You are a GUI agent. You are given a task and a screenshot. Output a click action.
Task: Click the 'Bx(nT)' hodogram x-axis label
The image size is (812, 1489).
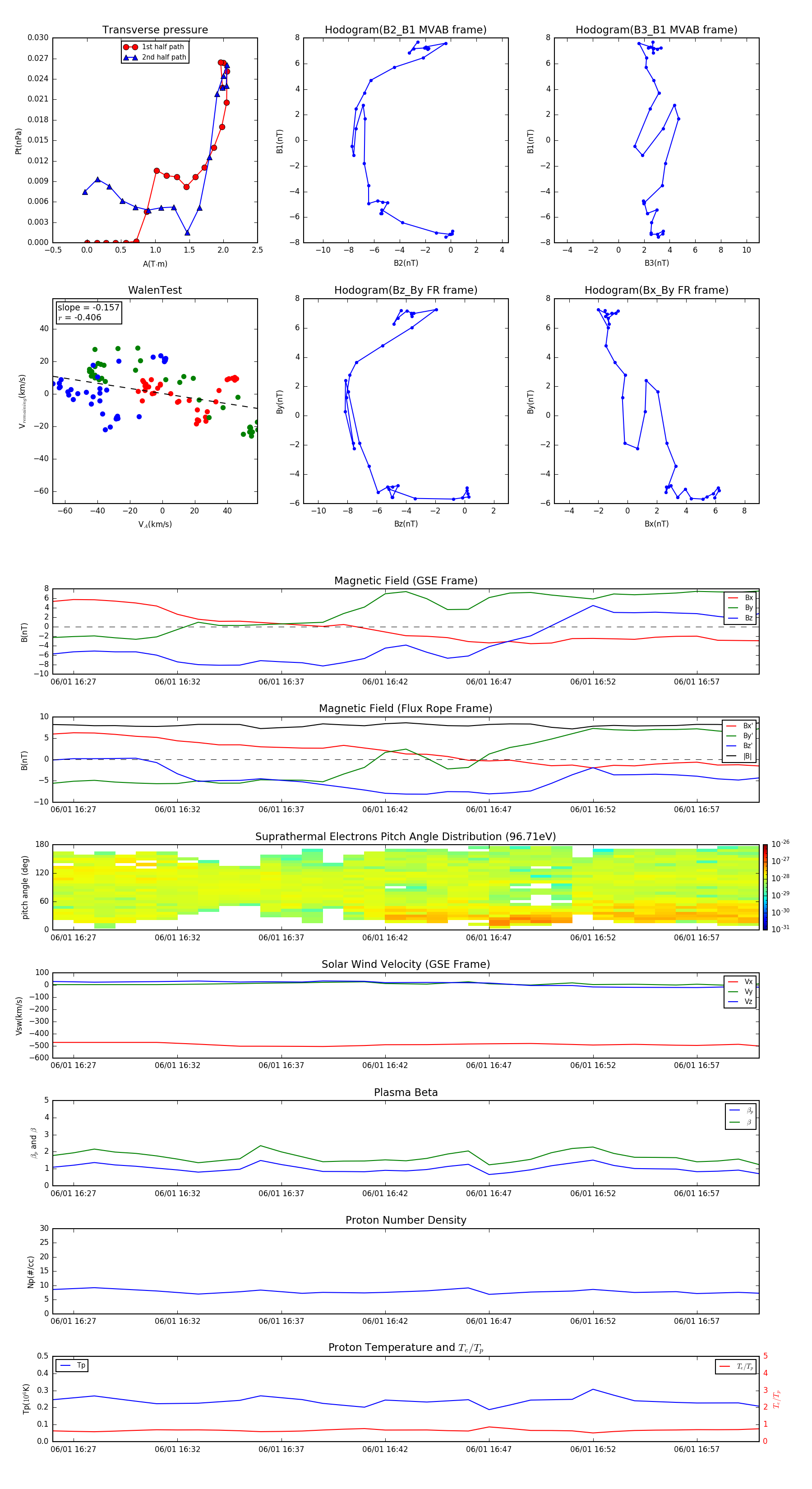pos(656,524)
